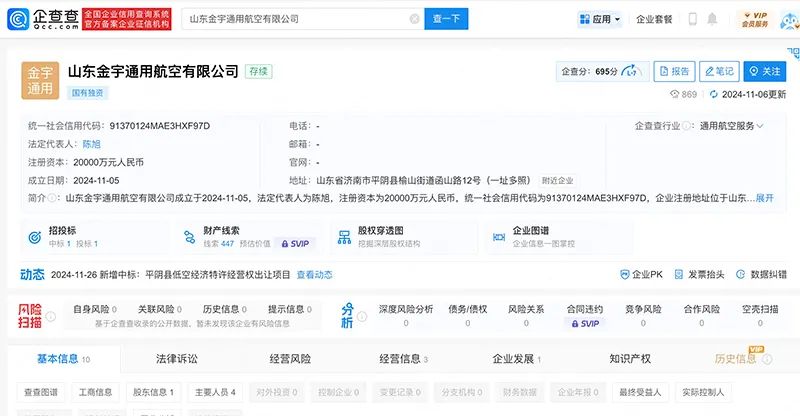This screenshot has height=416, width=800.
Task: Toggle the 关注 follow button
Action: pyautogui.click(x=764, y=71)
